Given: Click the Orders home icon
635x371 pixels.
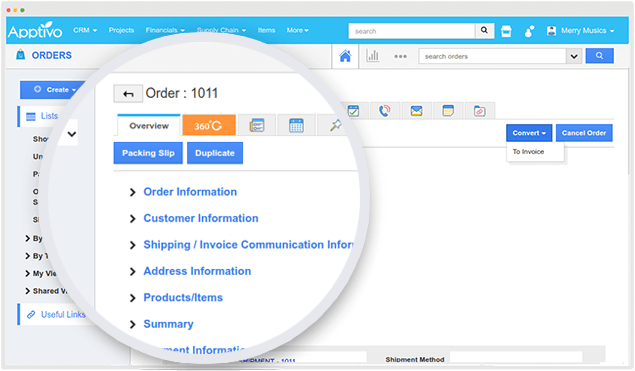Looking at the screenshot, I should coord(345,56).
